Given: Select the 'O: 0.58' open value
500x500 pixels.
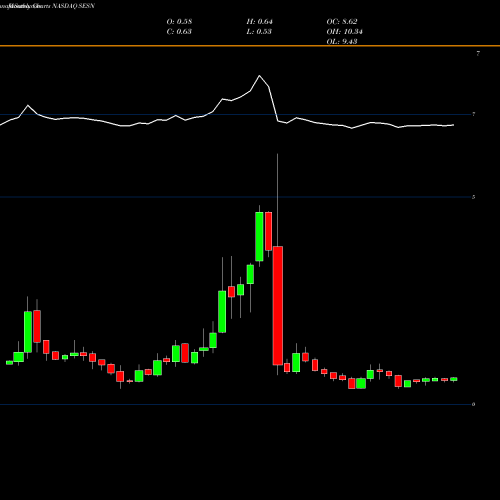Looking at the screenshot, I should click(x=179, y=22).
